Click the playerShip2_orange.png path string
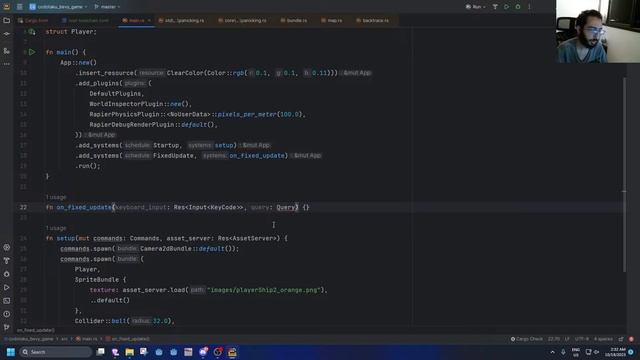Screen dimensions: 640x360 click(264, 290)
